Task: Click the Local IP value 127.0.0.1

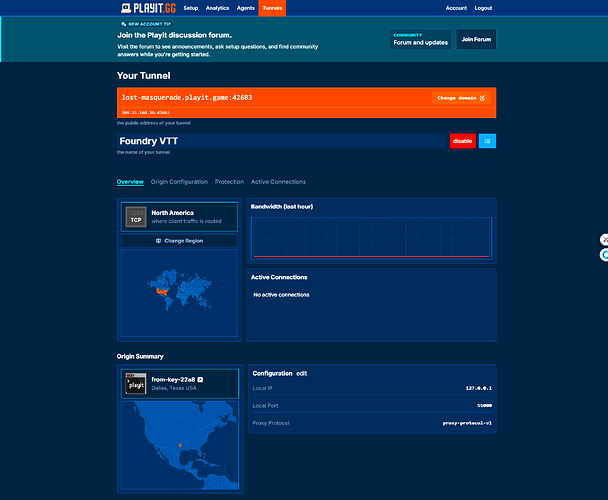Action: point(478,388)
